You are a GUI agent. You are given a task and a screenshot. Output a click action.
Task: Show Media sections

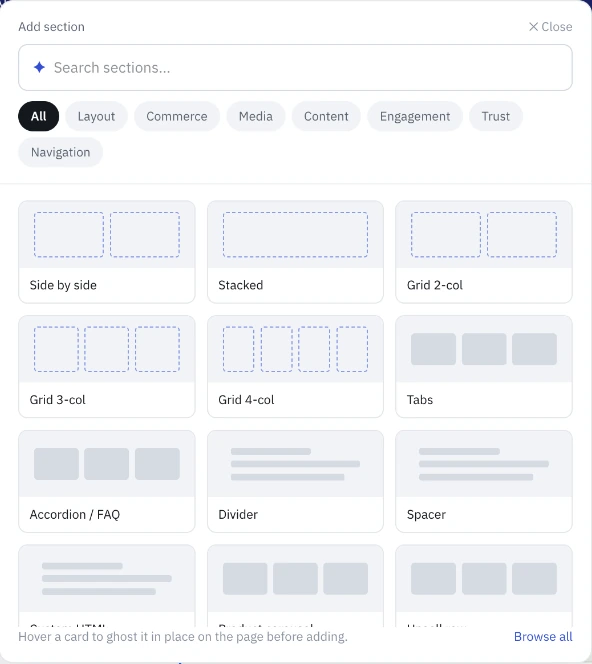point(255,116)
